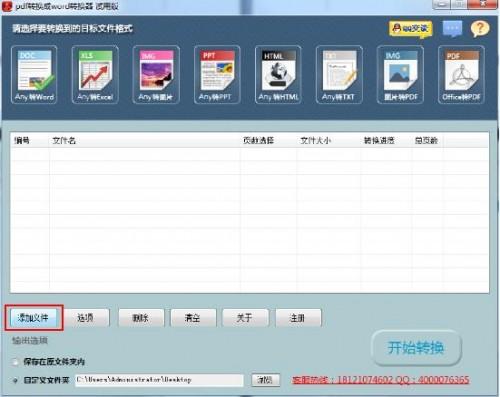Select the Any转Word conversion icon

(34, 75)
